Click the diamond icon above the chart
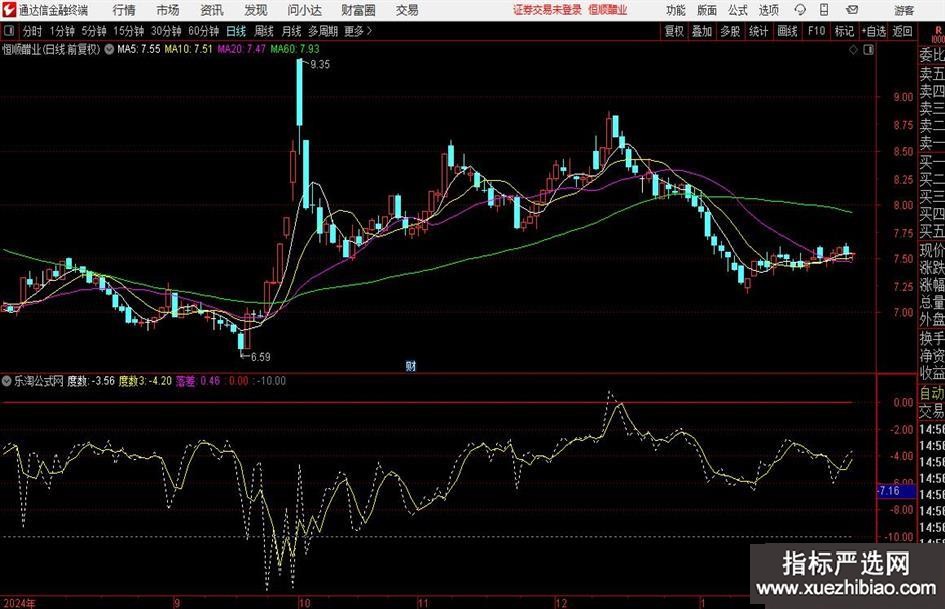This screenshot has height=609, width=945. tap(853, 50)
